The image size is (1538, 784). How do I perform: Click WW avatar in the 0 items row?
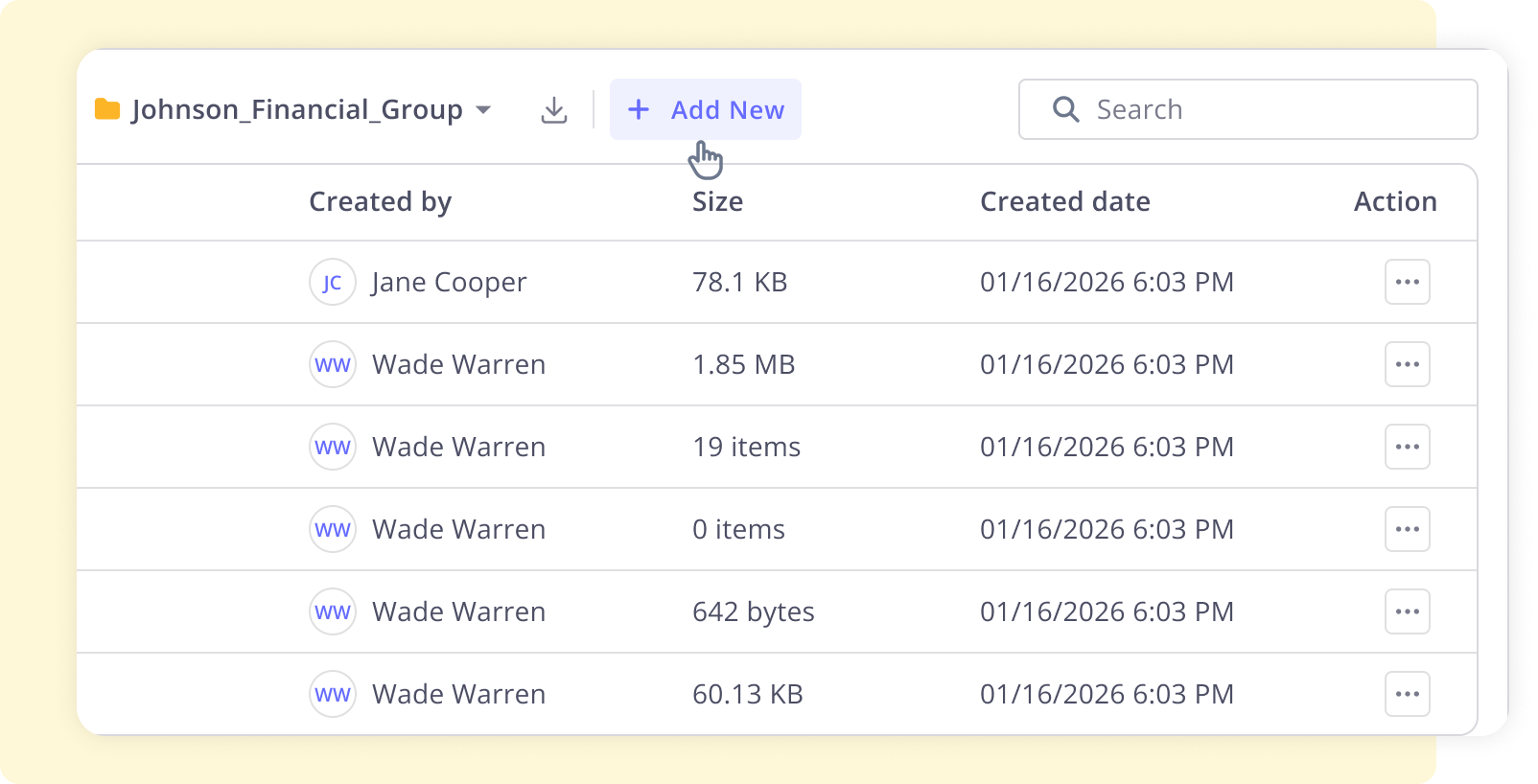click(x=333, y=529)
